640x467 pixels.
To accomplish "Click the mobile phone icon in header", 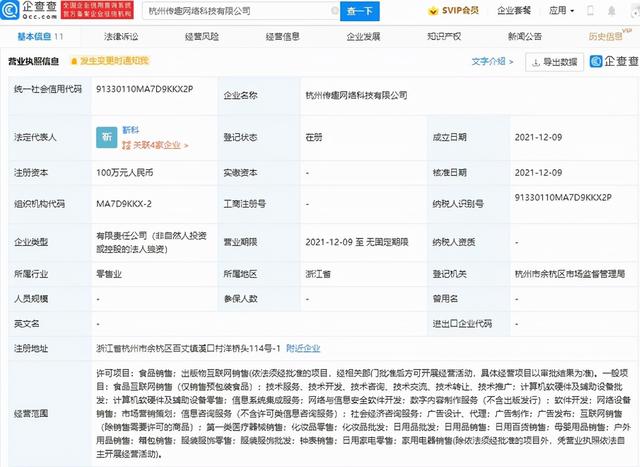I will point(590,11).
